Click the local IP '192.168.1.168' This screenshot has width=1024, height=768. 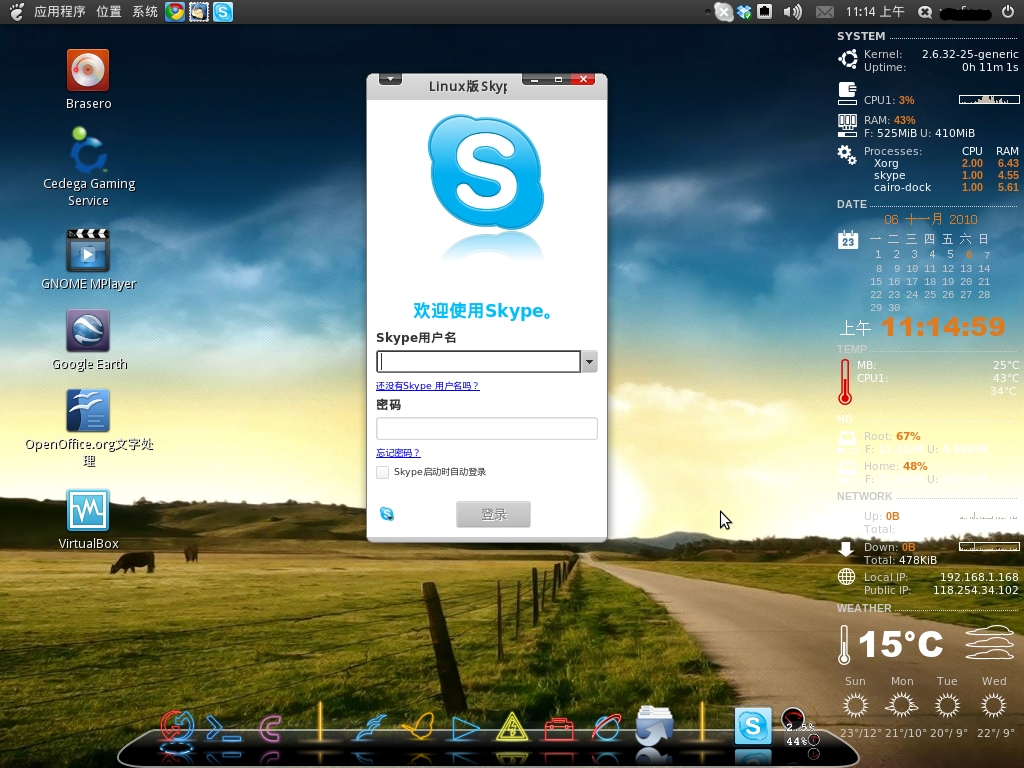(x=979, y=577)
